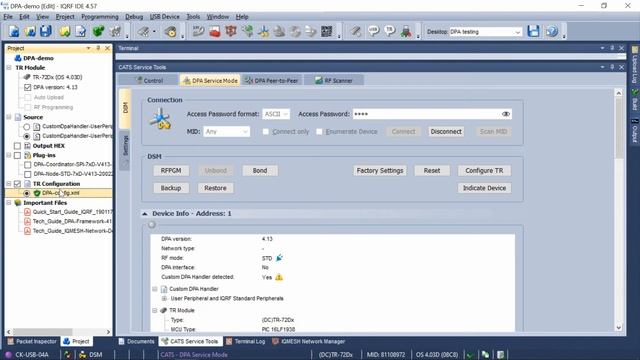Open the IQMESH Network Manager tab
Screen dimensions: 640x360
(x=309, y=341)
